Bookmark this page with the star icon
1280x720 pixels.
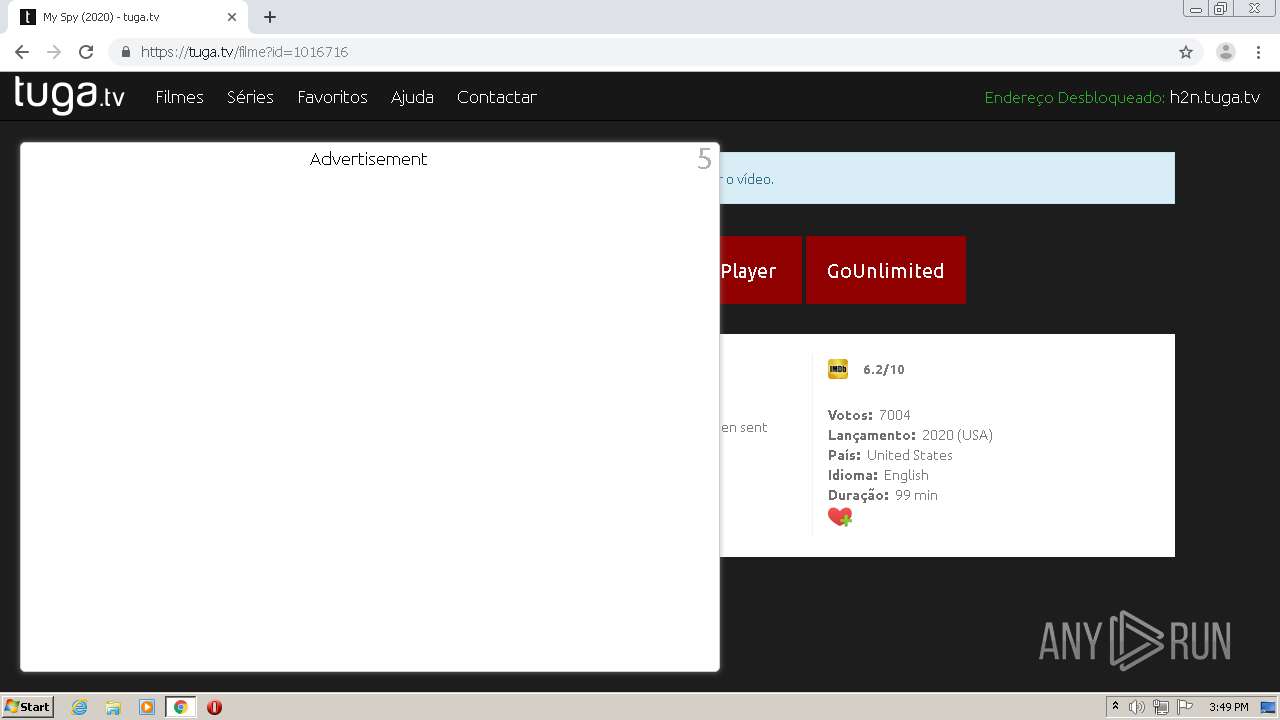pyautogui.click(x=1186, y=52)
